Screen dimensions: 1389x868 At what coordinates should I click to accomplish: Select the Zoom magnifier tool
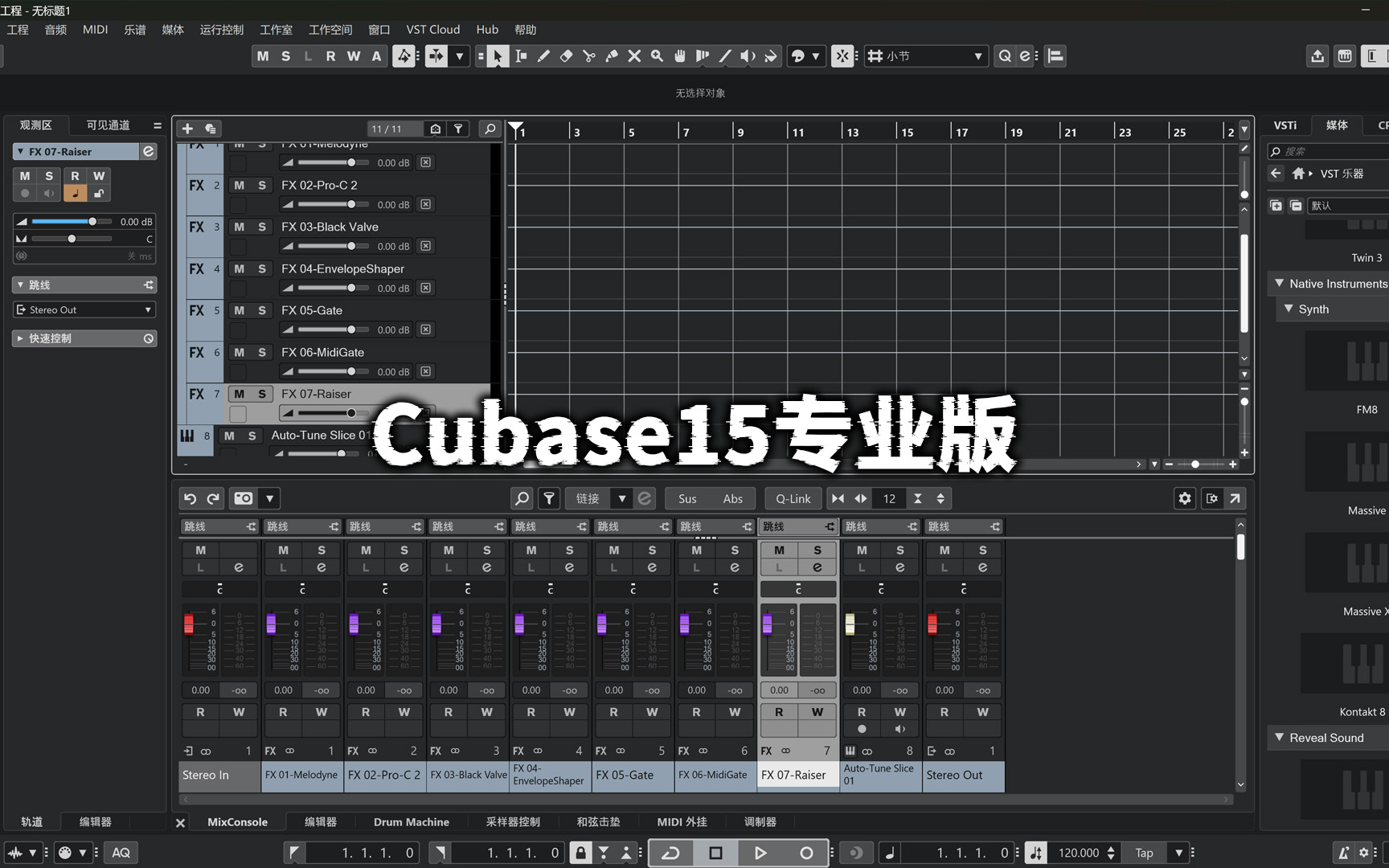[x=657, y=55]
